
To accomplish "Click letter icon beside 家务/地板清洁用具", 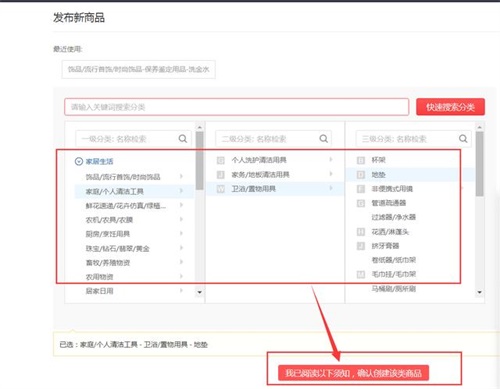I will click(221, 175).
